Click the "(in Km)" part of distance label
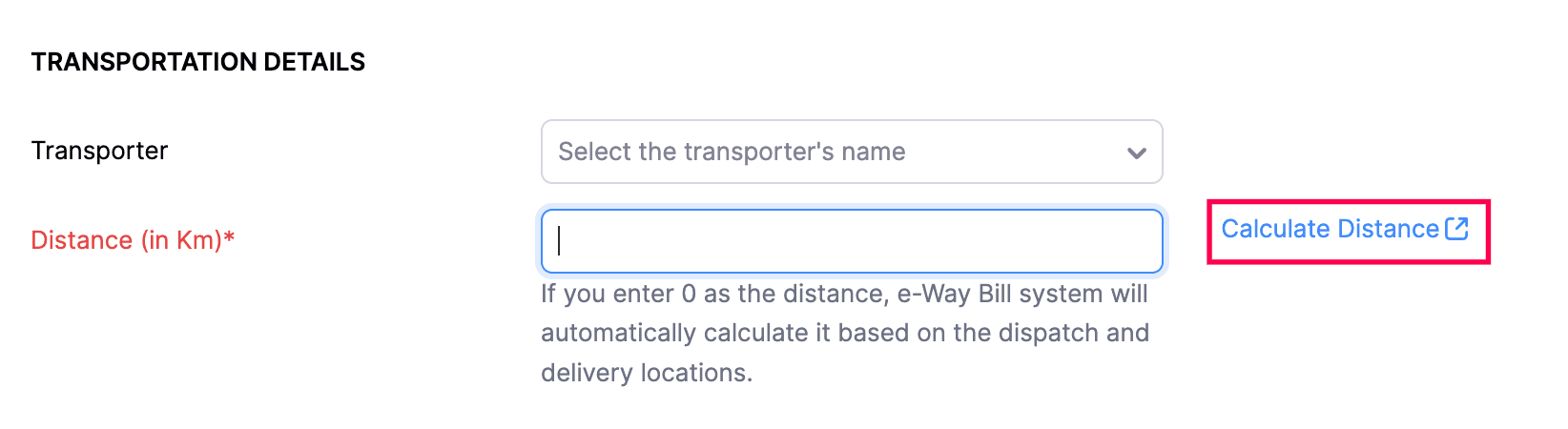Screen dimensions: 1568x429 pyautogui.click(x=181, y=240)
